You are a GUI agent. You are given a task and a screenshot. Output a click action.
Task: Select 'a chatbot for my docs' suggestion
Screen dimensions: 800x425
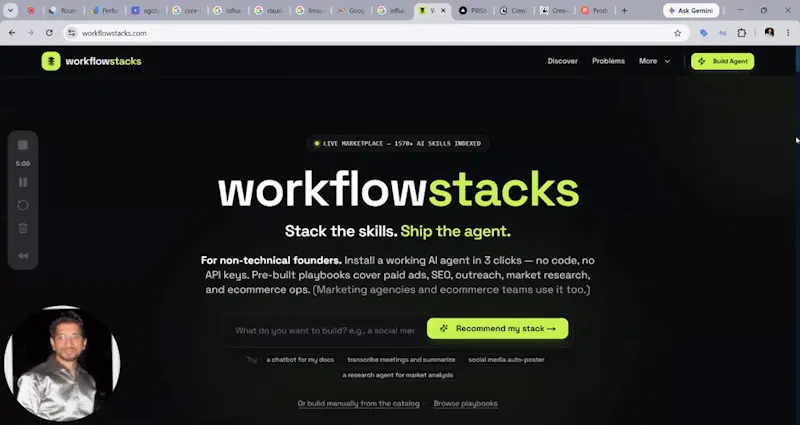(300, 360)
